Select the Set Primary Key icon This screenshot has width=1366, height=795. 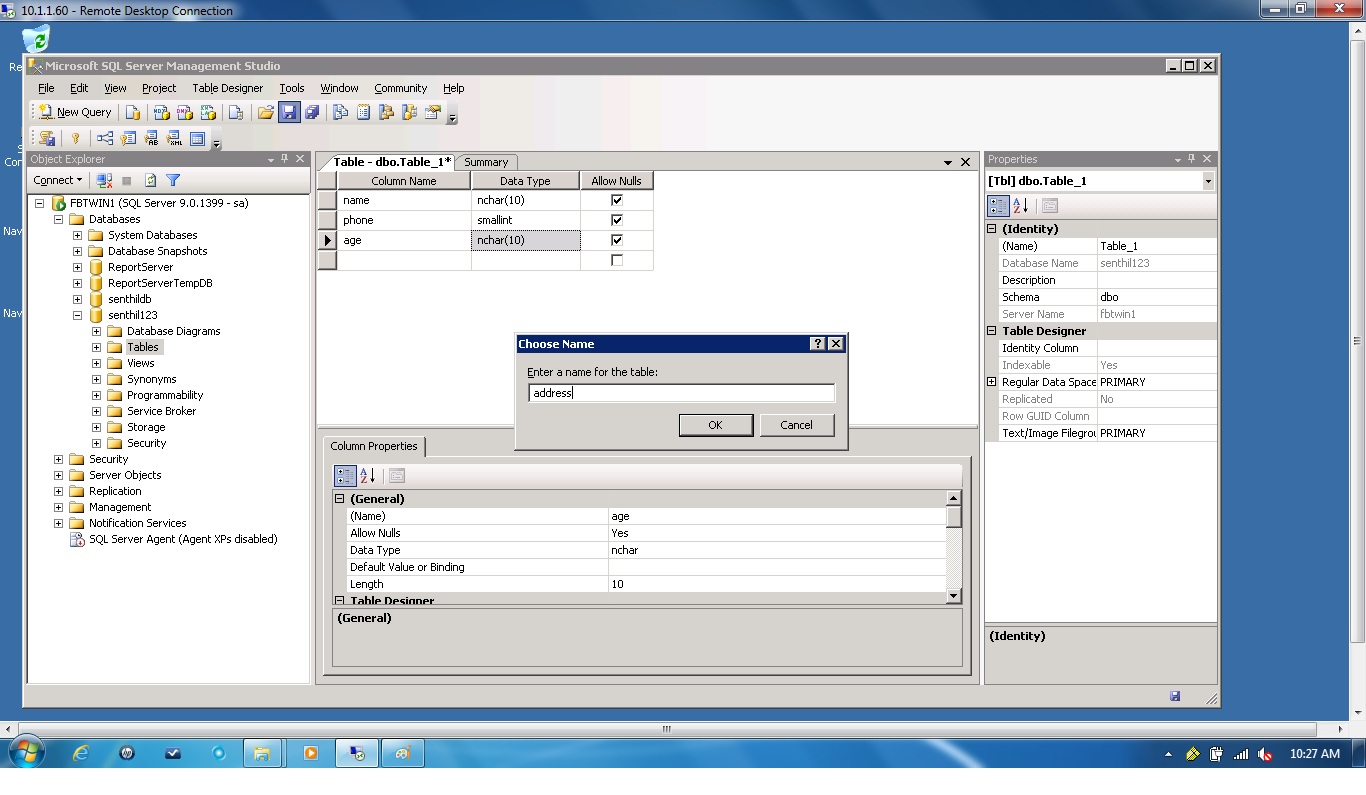(x=75, y=138)
